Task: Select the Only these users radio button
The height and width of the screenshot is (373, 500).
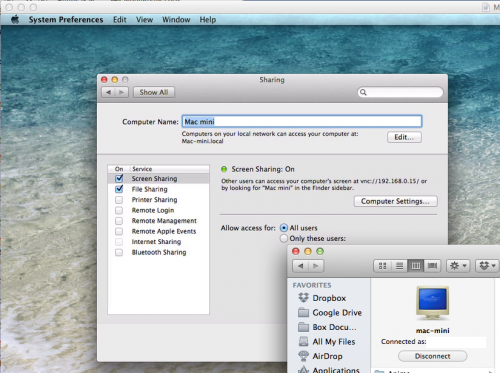Action: [284, 238]
